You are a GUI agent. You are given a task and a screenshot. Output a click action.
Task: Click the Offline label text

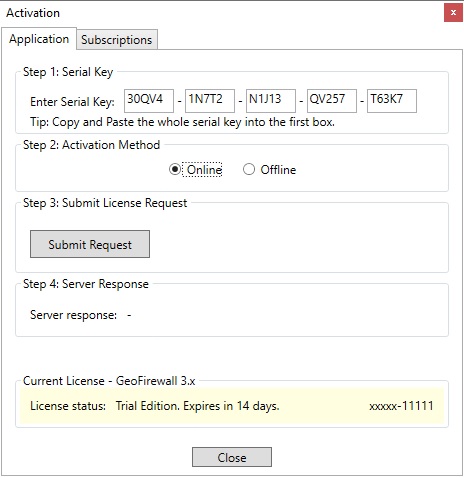278,170
